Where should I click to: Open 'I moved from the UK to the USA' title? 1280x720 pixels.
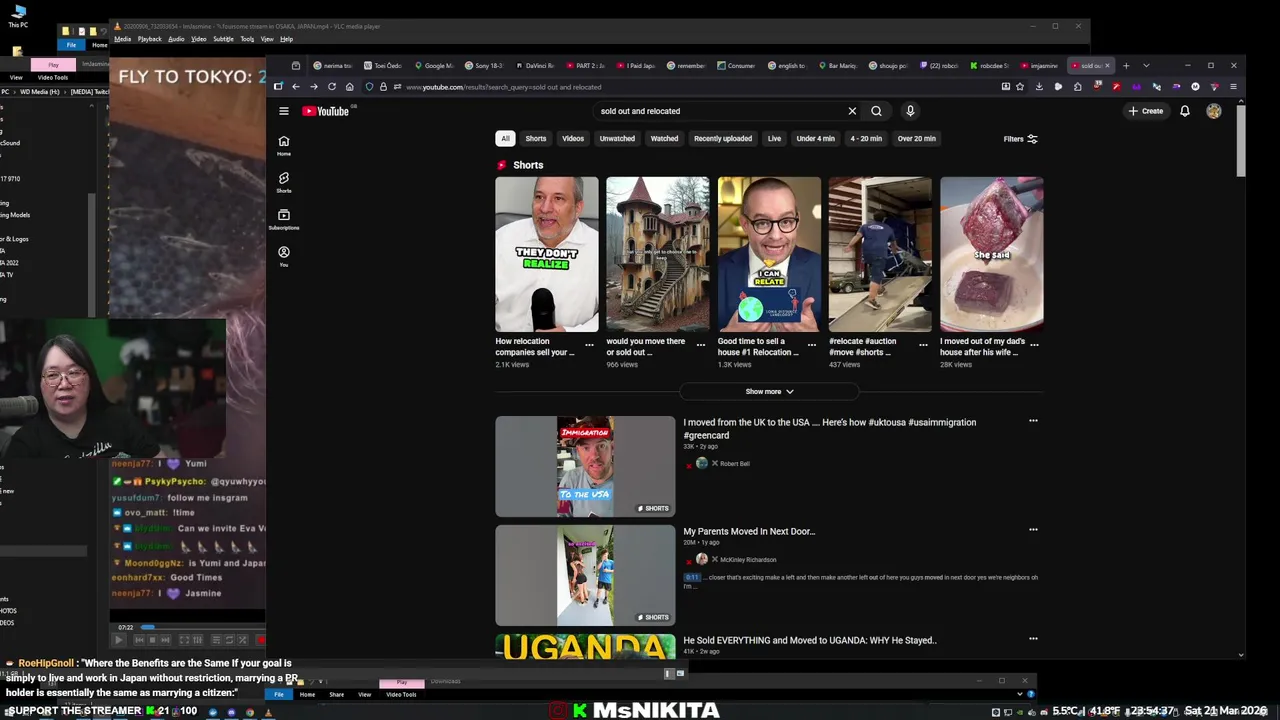click(830, 428)
